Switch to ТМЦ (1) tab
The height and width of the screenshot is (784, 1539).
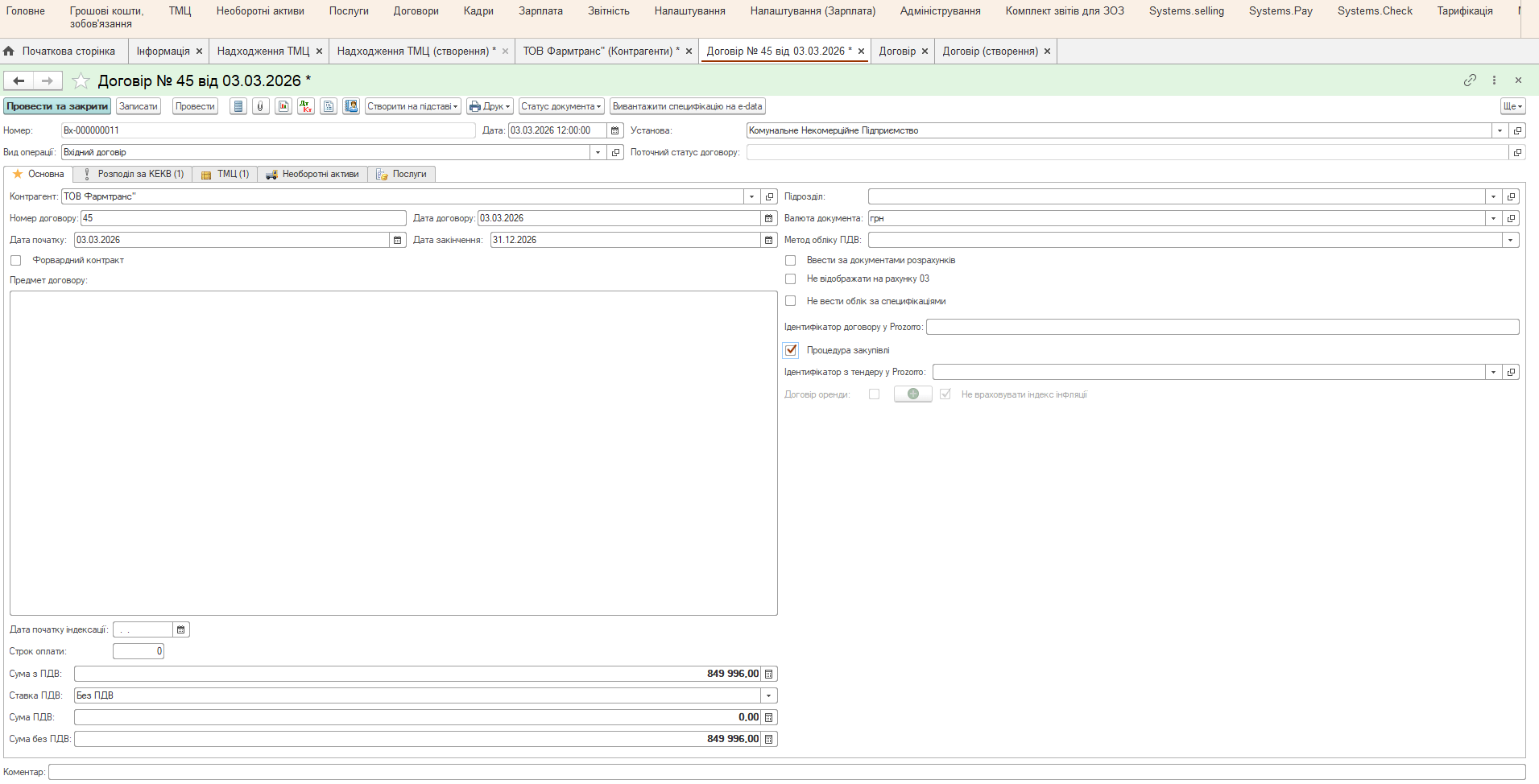point(225,174)
